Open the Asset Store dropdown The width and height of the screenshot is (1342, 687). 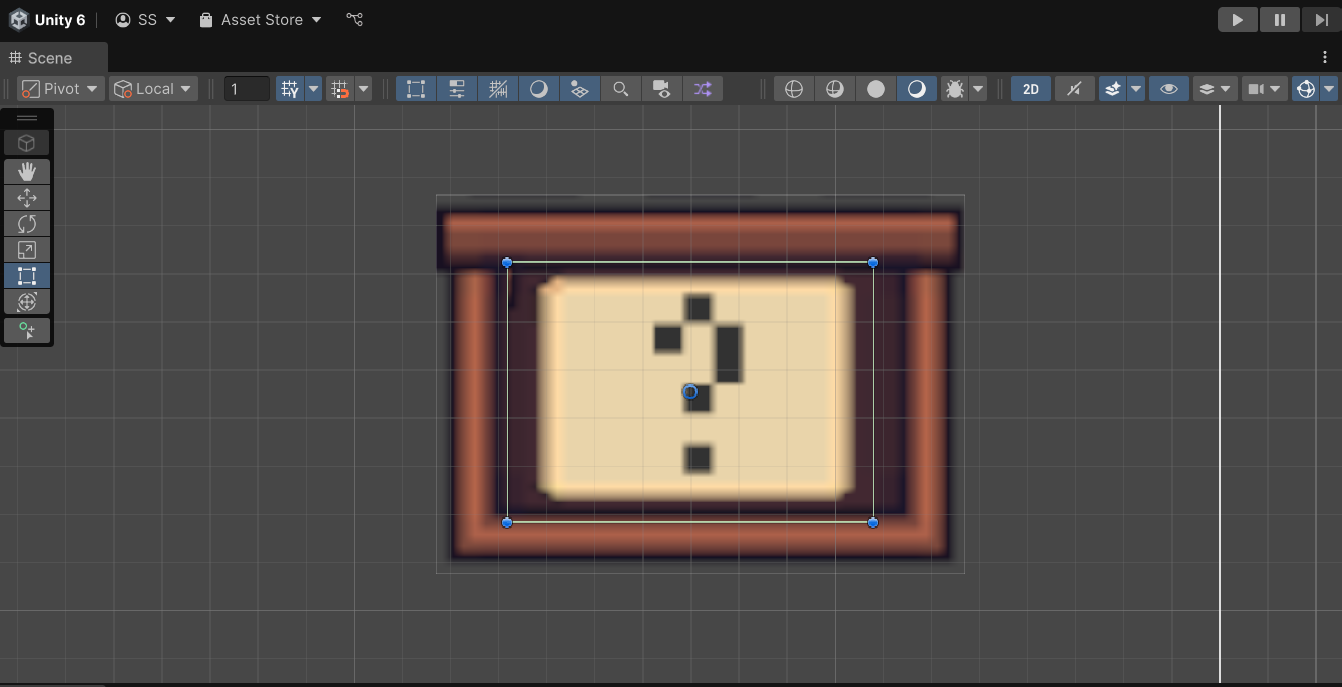coord(261,19)
